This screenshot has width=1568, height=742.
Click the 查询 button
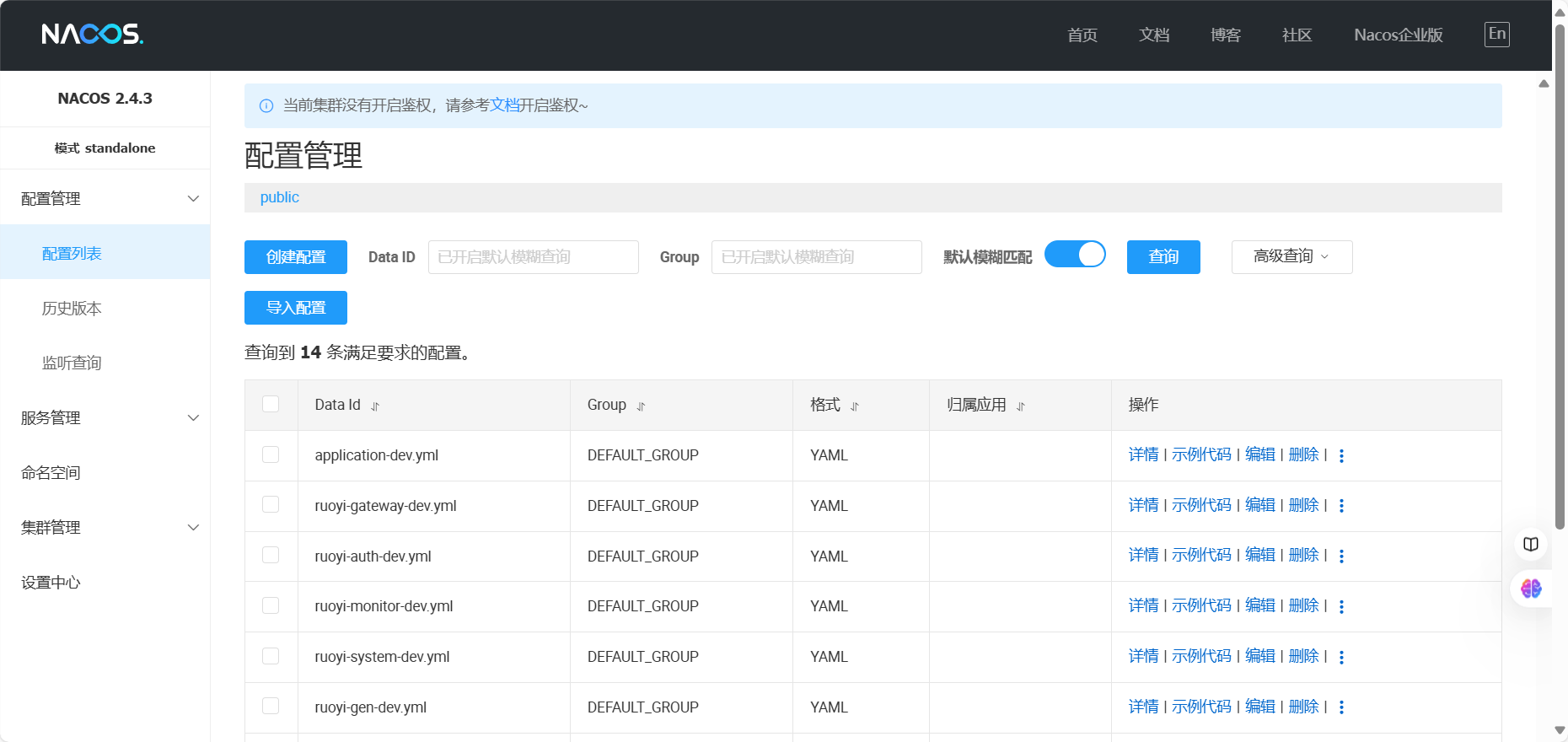coord(1163,257)
